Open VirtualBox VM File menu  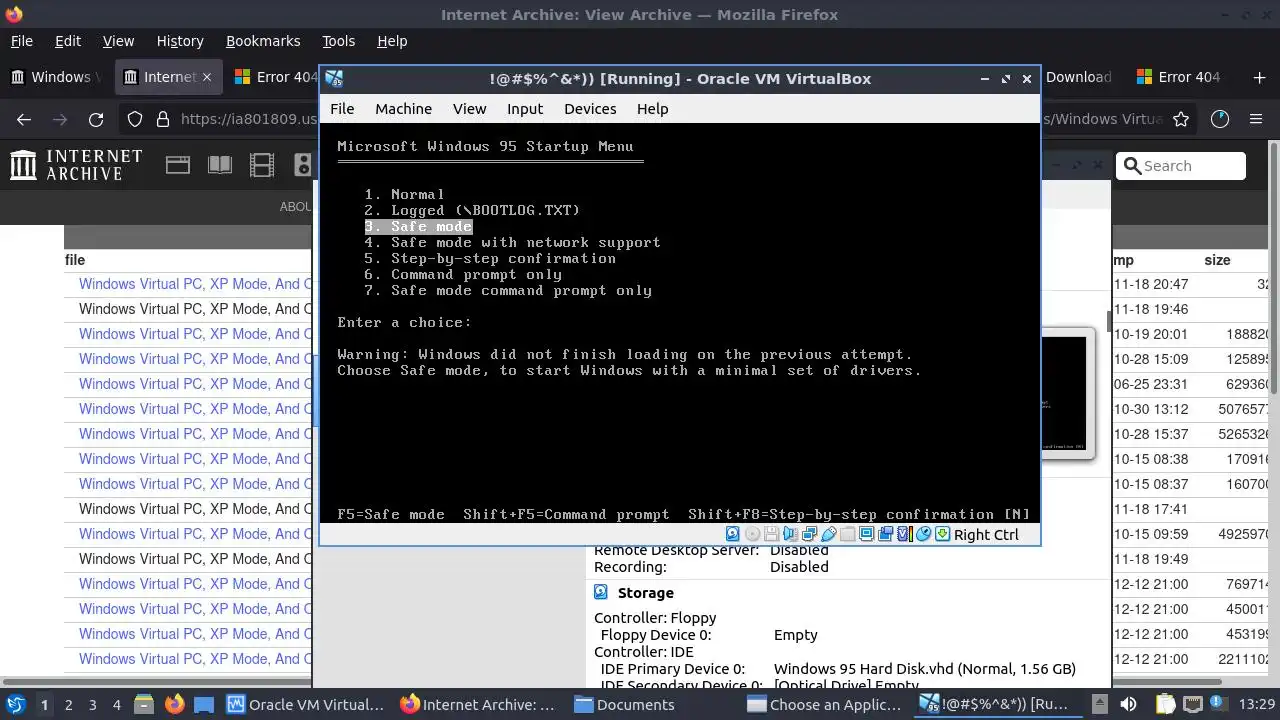pyautogui.click(x=342, y=109)
